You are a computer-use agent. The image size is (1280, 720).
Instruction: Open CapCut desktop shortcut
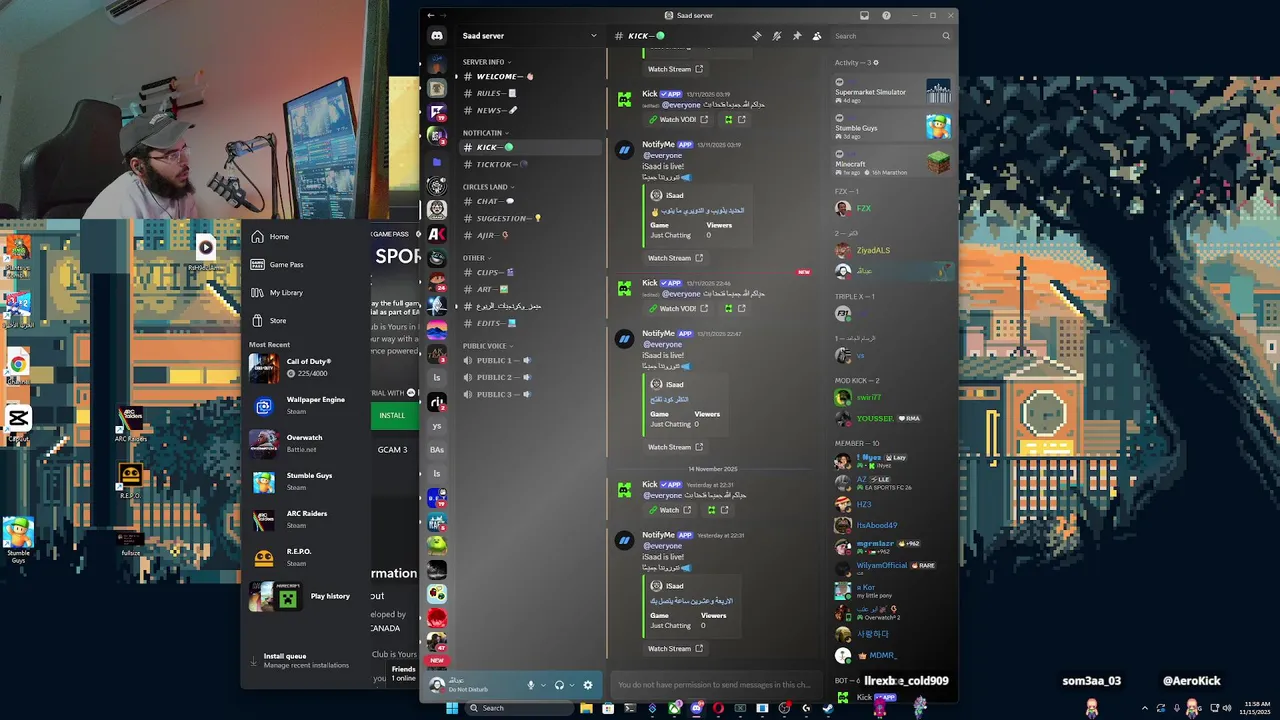(x=18, y=422)
